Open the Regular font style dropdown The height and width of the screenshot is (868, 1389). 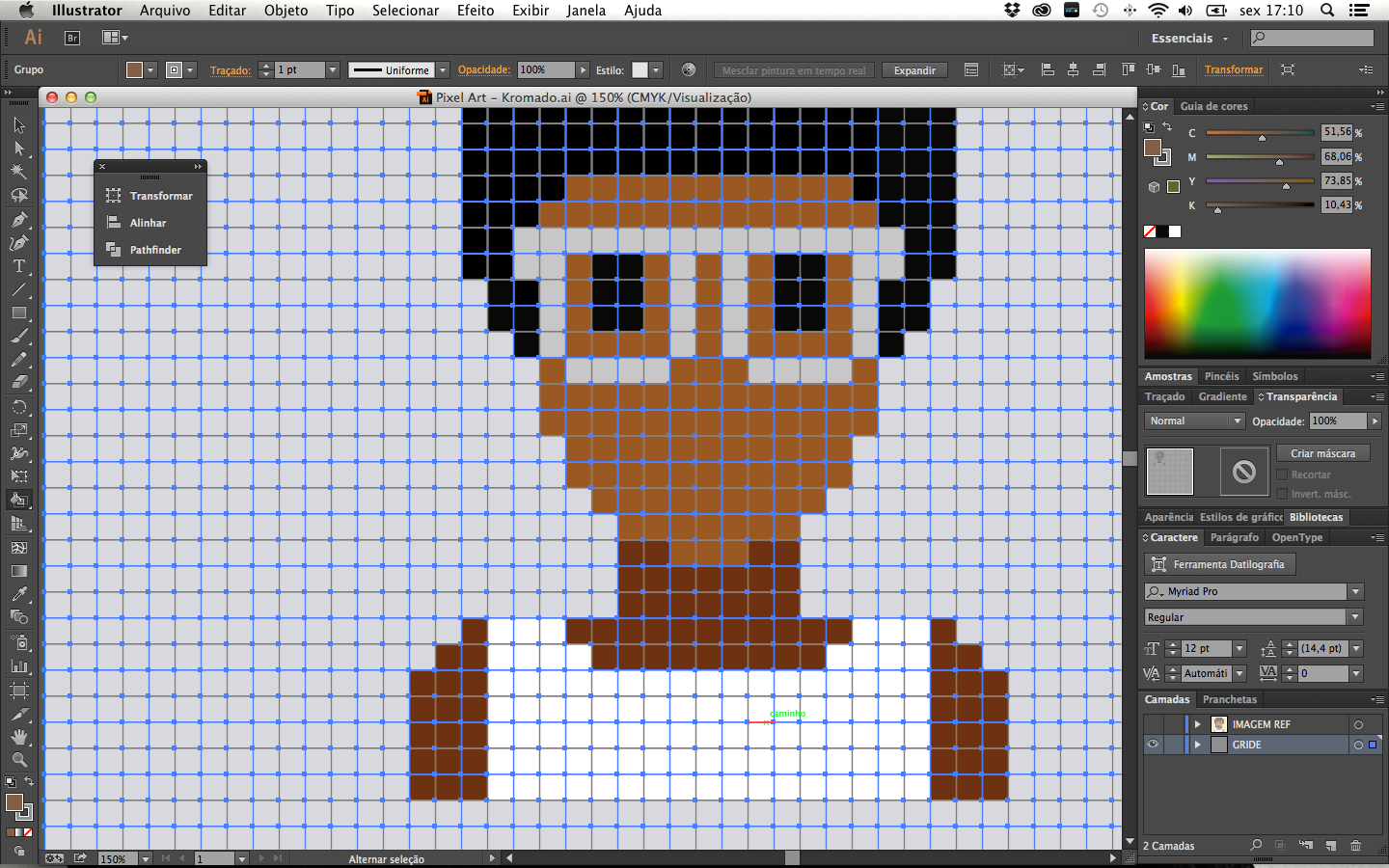1356,617
